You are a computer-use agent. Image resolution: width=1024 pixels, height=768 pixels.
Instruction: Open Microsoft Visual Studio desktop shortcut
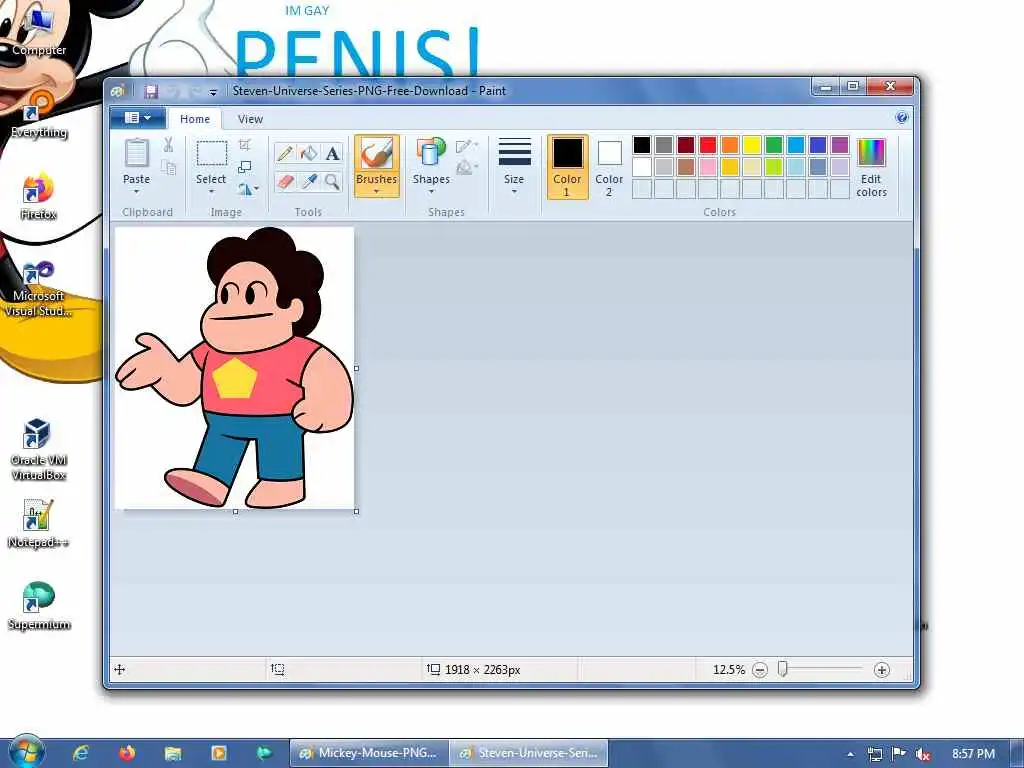(39, 289)
